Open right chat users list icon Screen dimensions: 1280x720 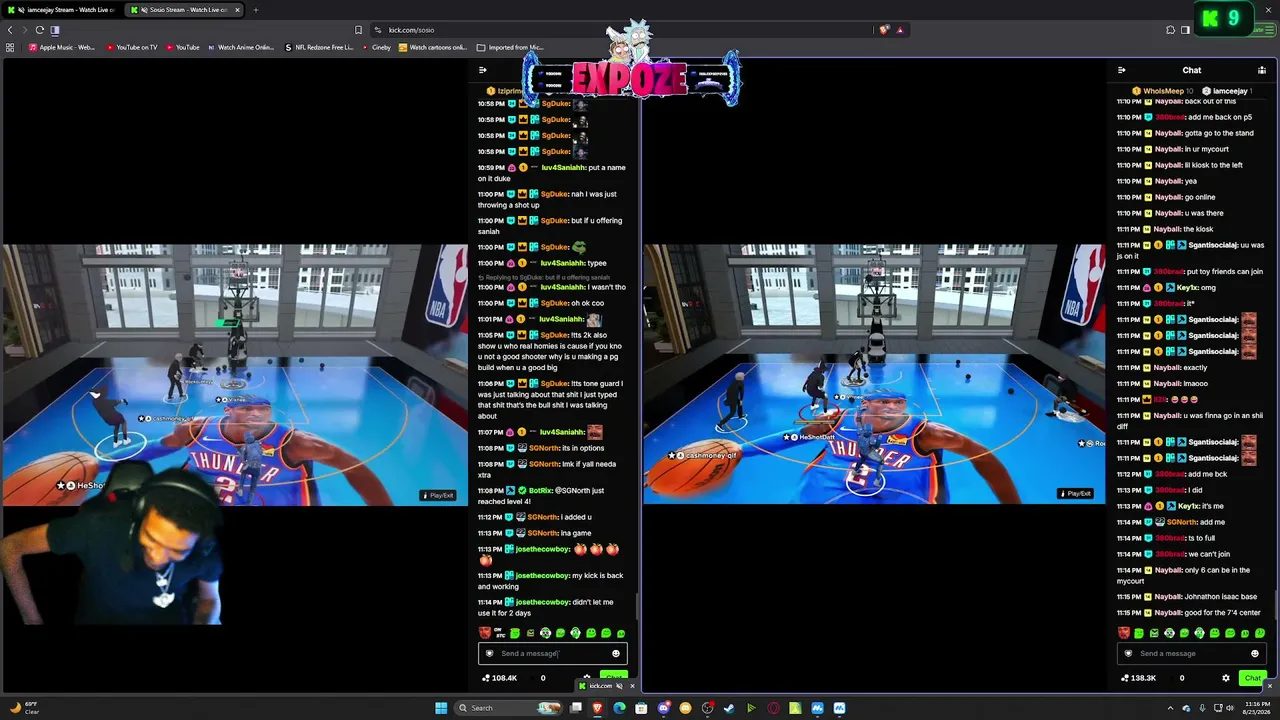tap(1261, 70)
